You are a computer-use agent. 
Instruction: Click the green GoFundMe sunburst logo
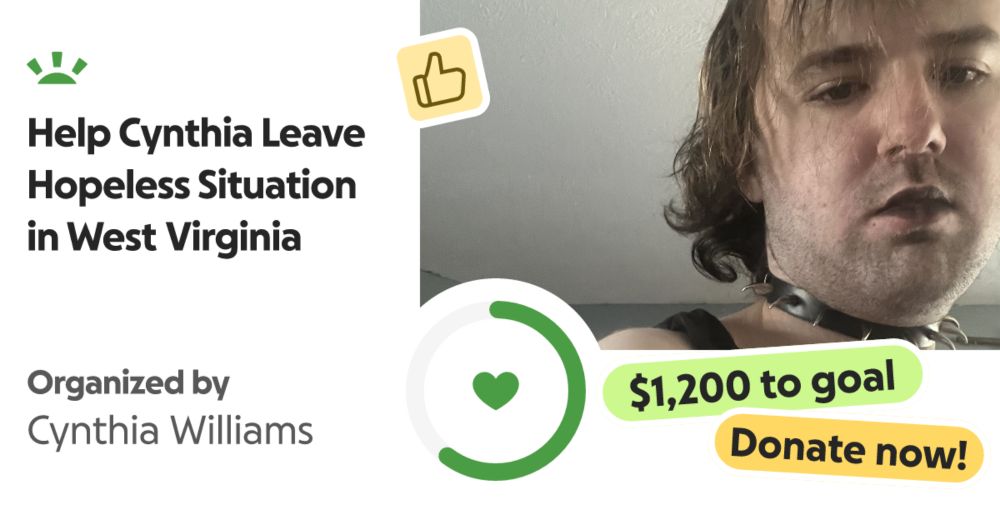[57, 68]
